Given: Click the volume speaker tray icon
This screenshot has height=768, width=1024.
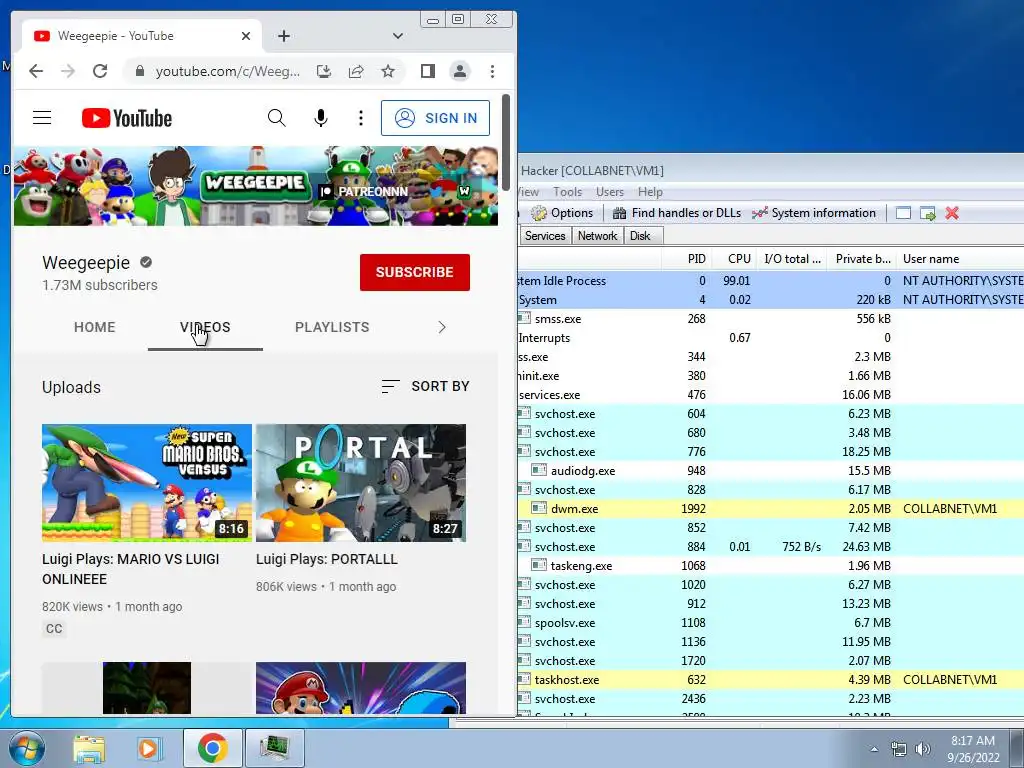Looking at the screenshot, I should (x=922, y=749).
